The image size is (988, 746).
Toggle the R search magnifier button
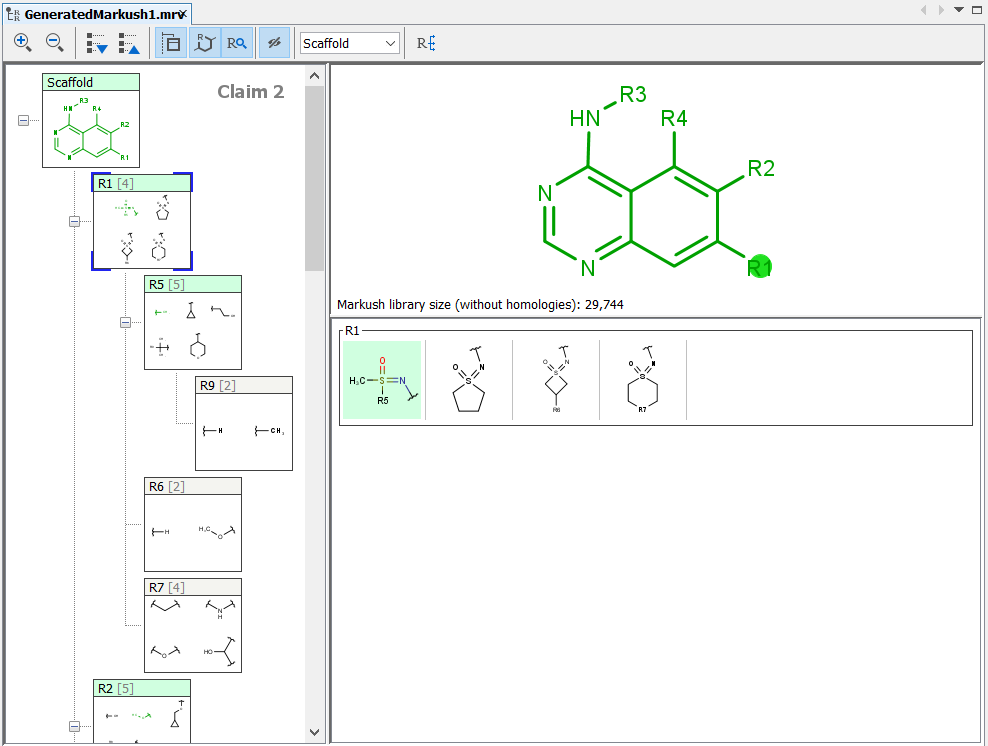click(237, 43)
